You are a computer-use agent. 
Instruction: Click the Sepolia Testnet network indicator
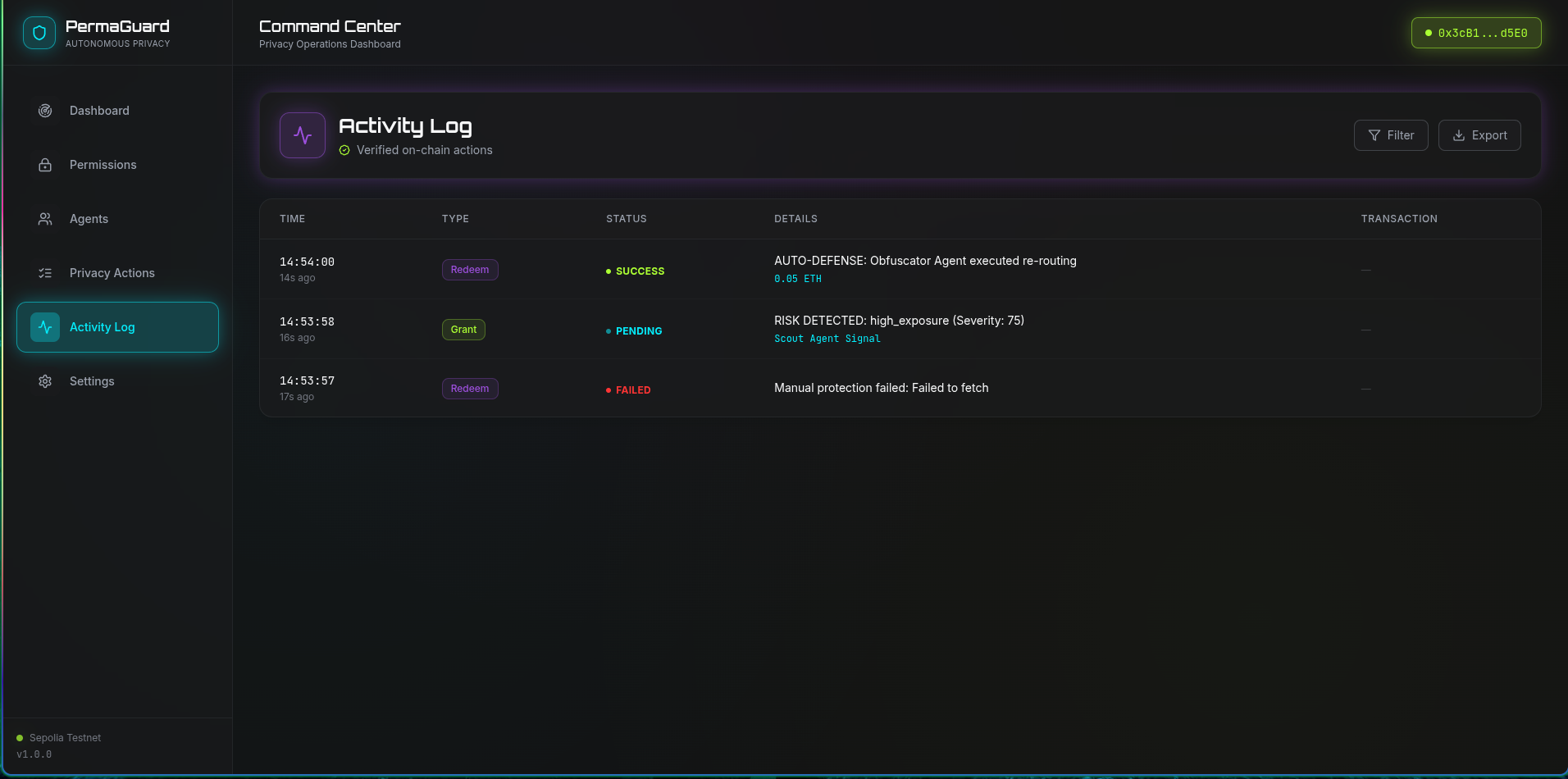click(x=64, y=738)
